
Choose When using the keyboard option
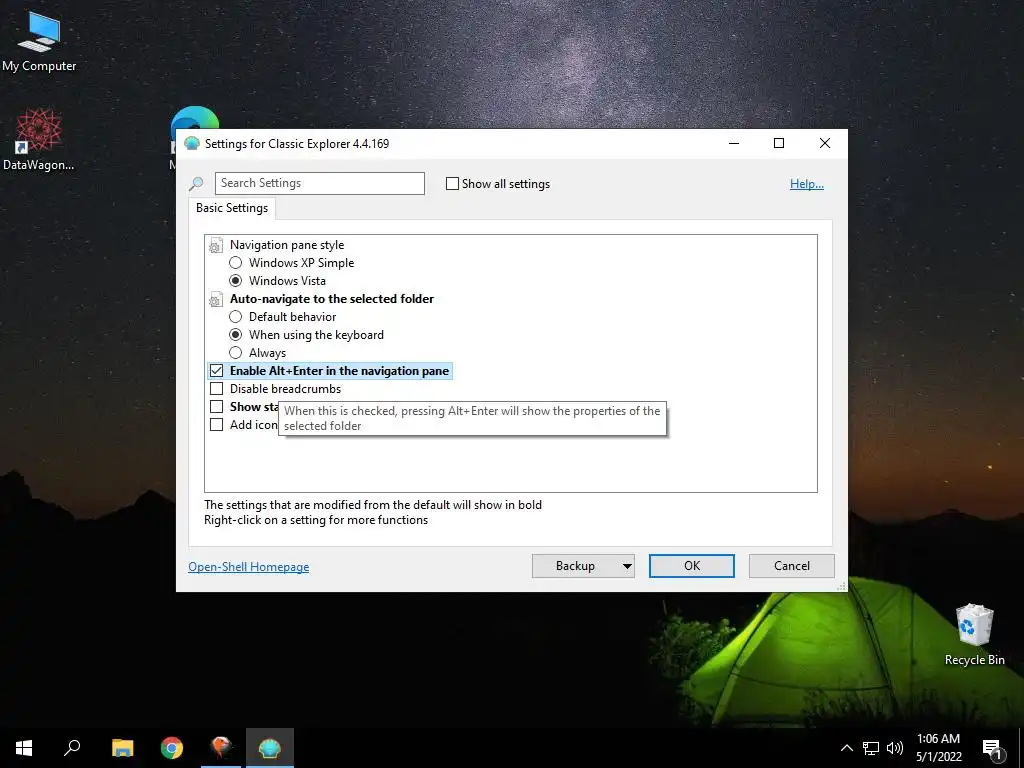[x=236, y=334]
